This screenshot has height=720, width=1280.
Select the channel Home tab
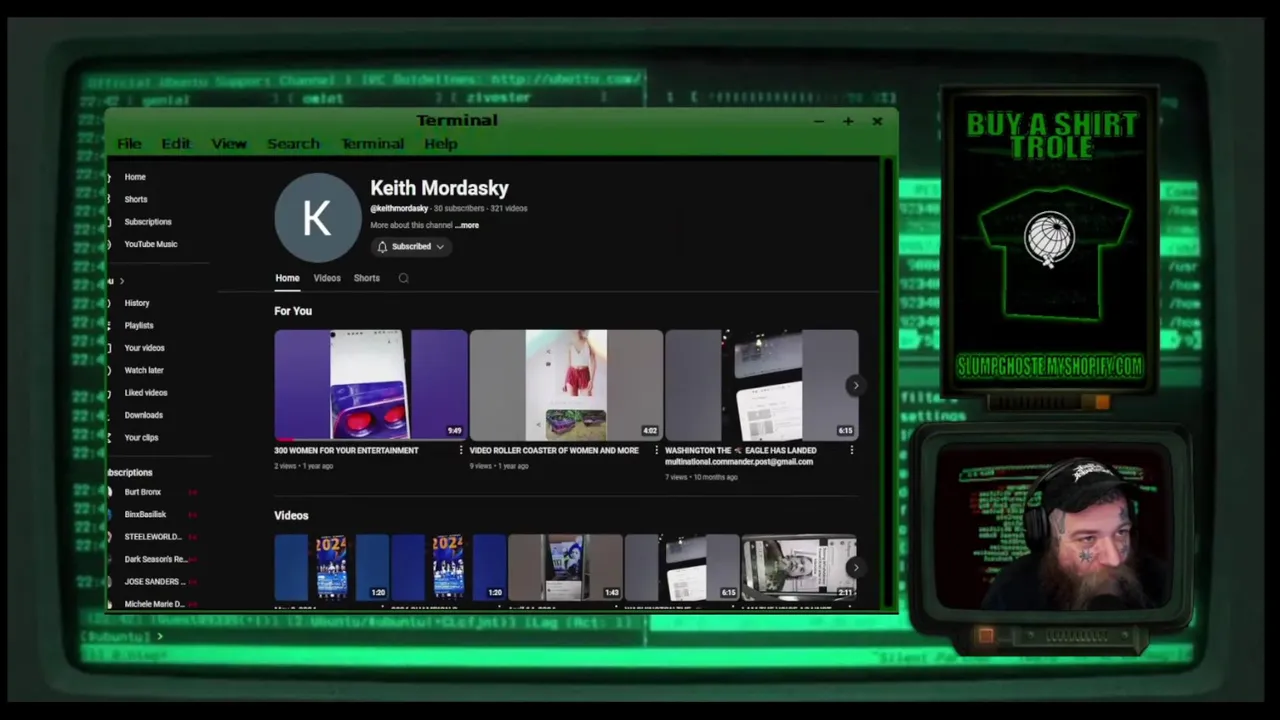click(287, 278)
